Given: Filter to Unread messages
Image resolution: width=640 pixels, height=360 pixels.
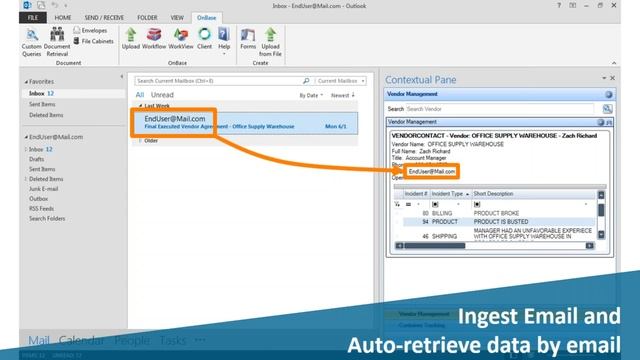Looking at the screenshot, I should coord(162,95).
